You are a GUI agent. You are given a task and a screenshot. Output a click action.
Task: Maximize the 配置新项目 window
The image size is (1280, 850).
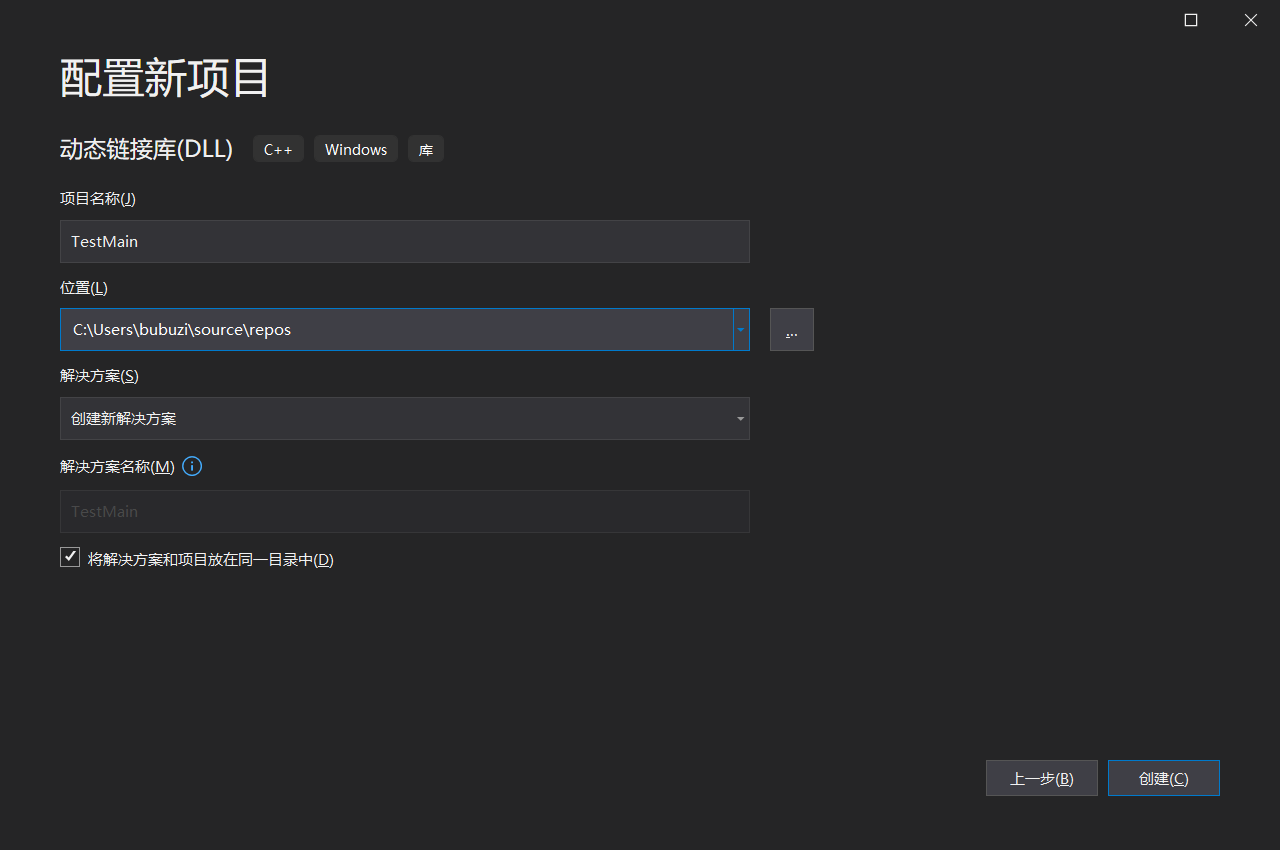coord(1190,20)
